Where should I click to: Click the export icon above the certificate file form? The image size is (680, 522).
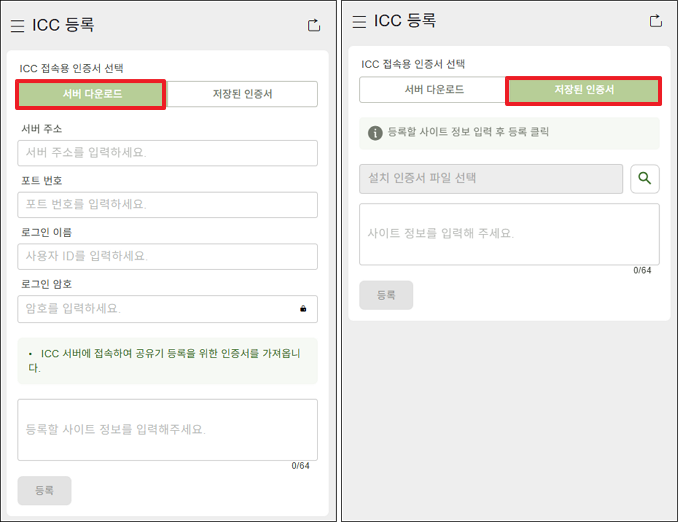pyautogui.click(x=656, y=21)
